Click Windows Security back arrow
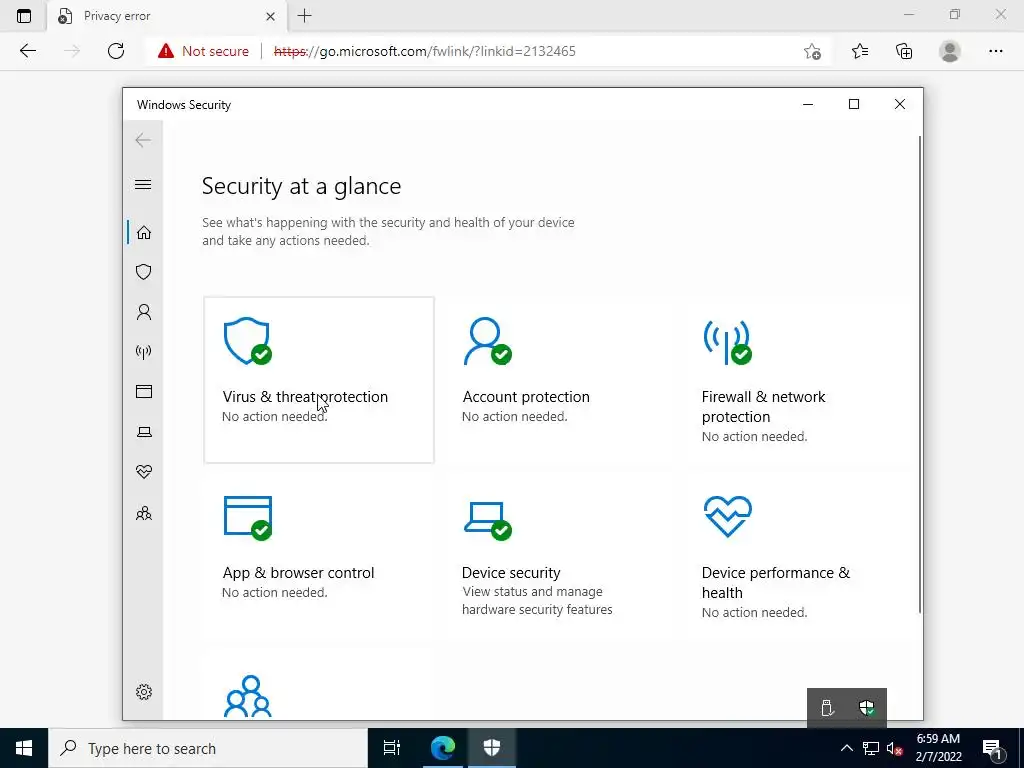 coord(143,140)
